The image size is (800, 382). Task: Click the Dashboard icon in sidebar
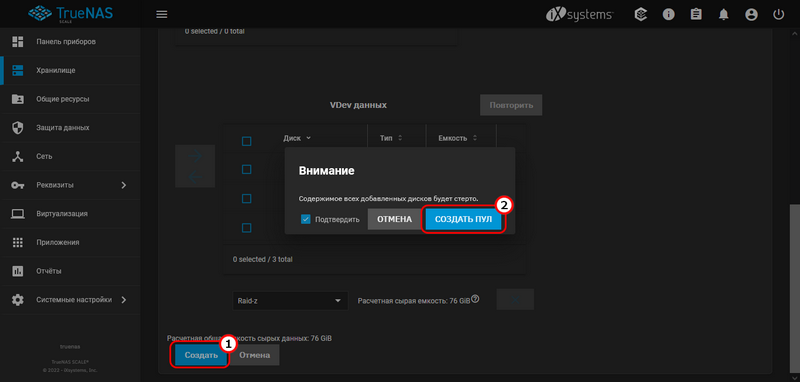18,41
